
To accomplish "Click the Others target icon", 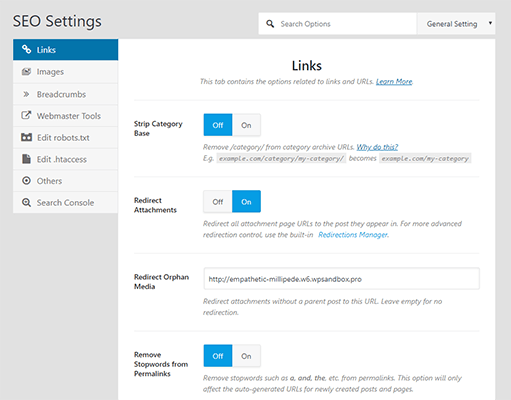I will click(x=26, y=181).
